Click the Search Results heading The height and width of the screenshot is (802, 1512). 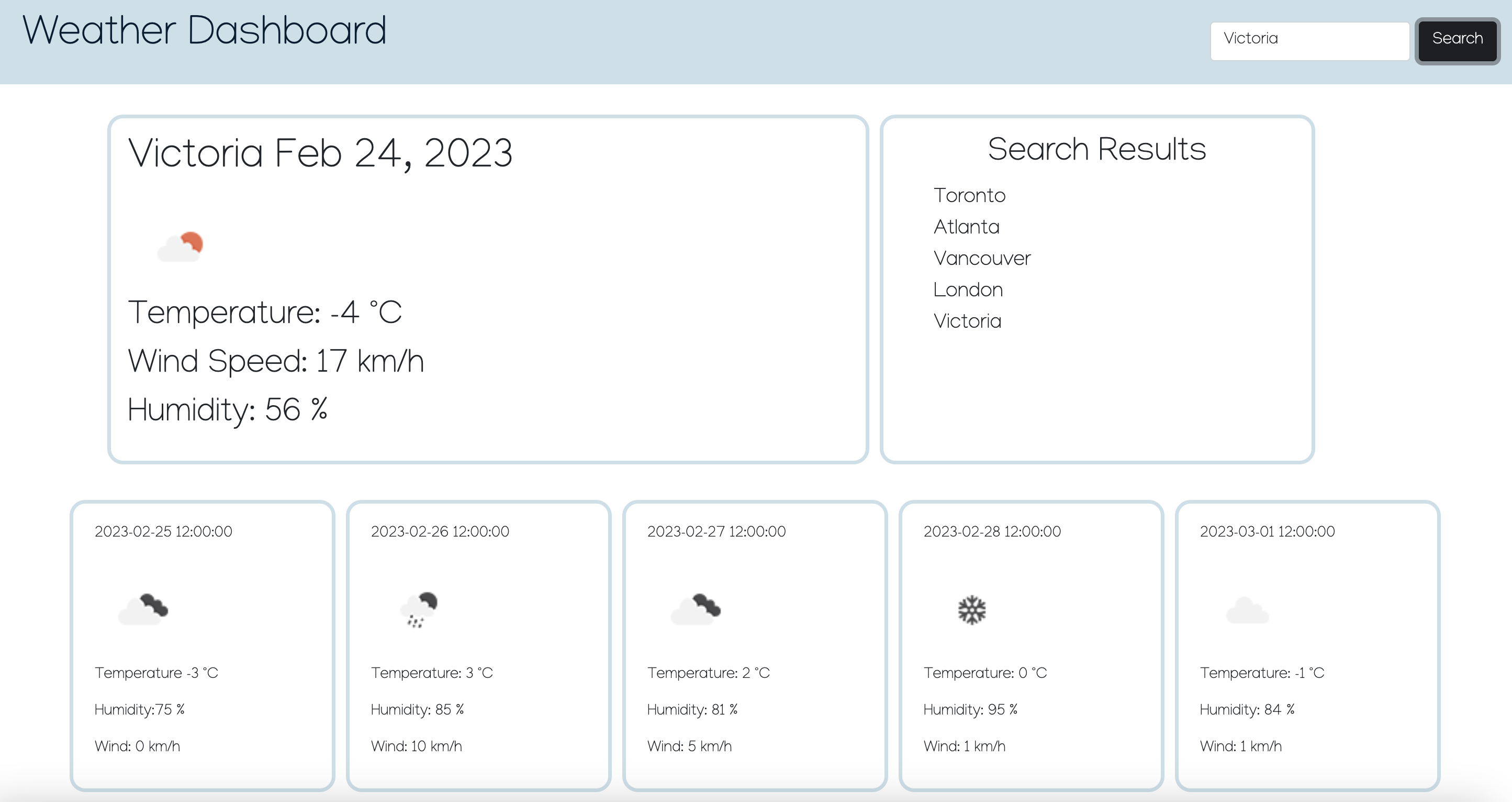pyautogui.click(x=1097, y=149)
